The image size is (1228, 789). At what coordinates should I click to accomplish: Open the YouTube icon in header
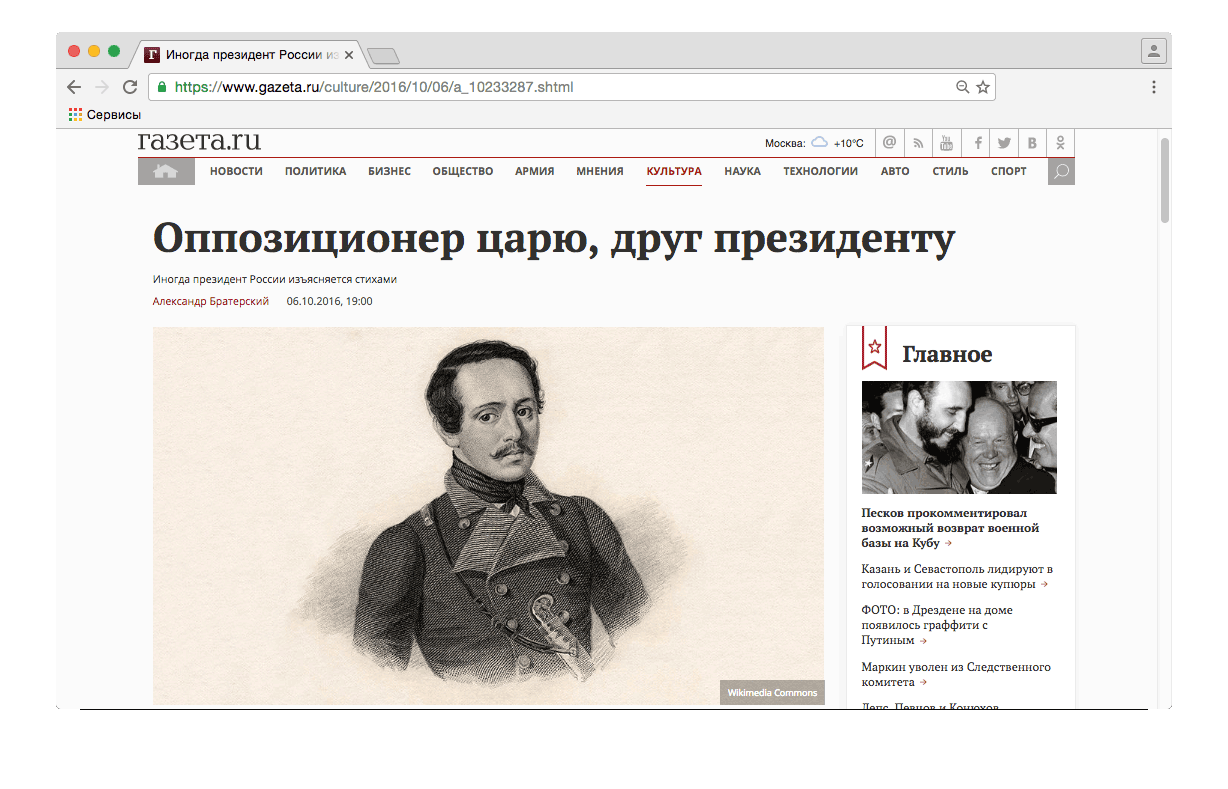point(946,143)
